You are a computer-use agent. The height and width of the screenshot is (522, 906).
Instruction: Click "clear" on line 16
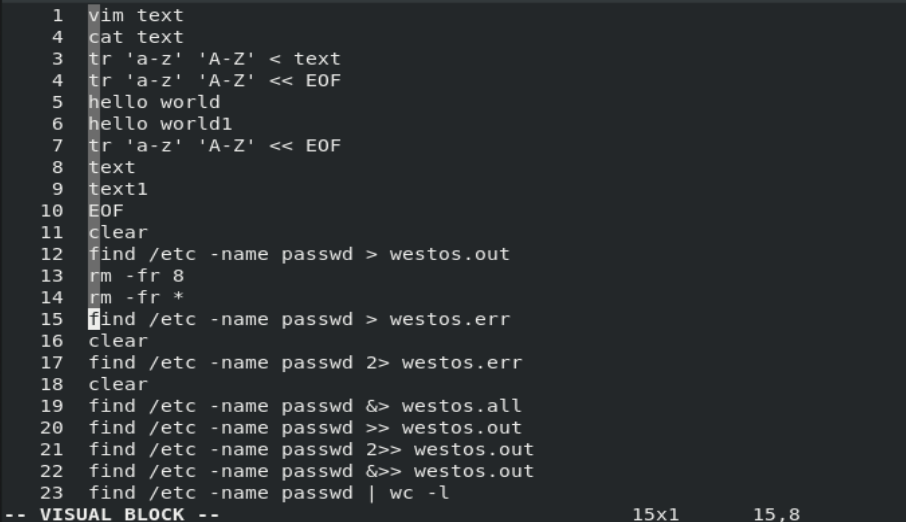pos(118,341)
